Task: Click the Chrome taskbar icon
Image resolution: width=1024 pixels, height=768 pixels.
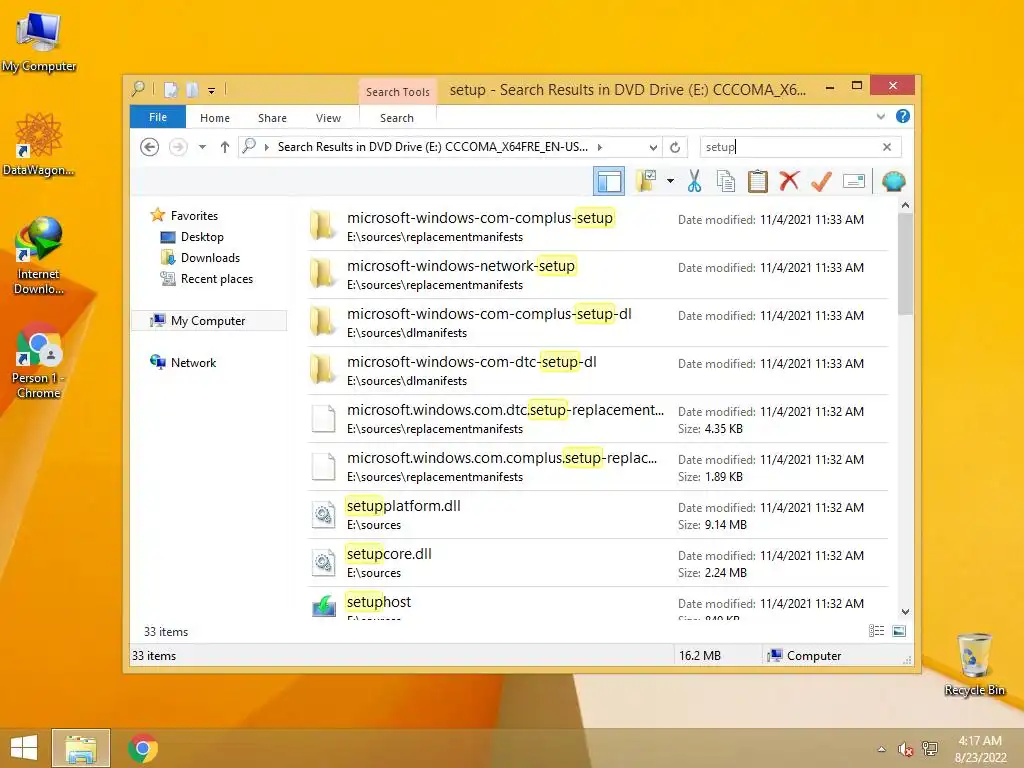Action: point(143,748)
